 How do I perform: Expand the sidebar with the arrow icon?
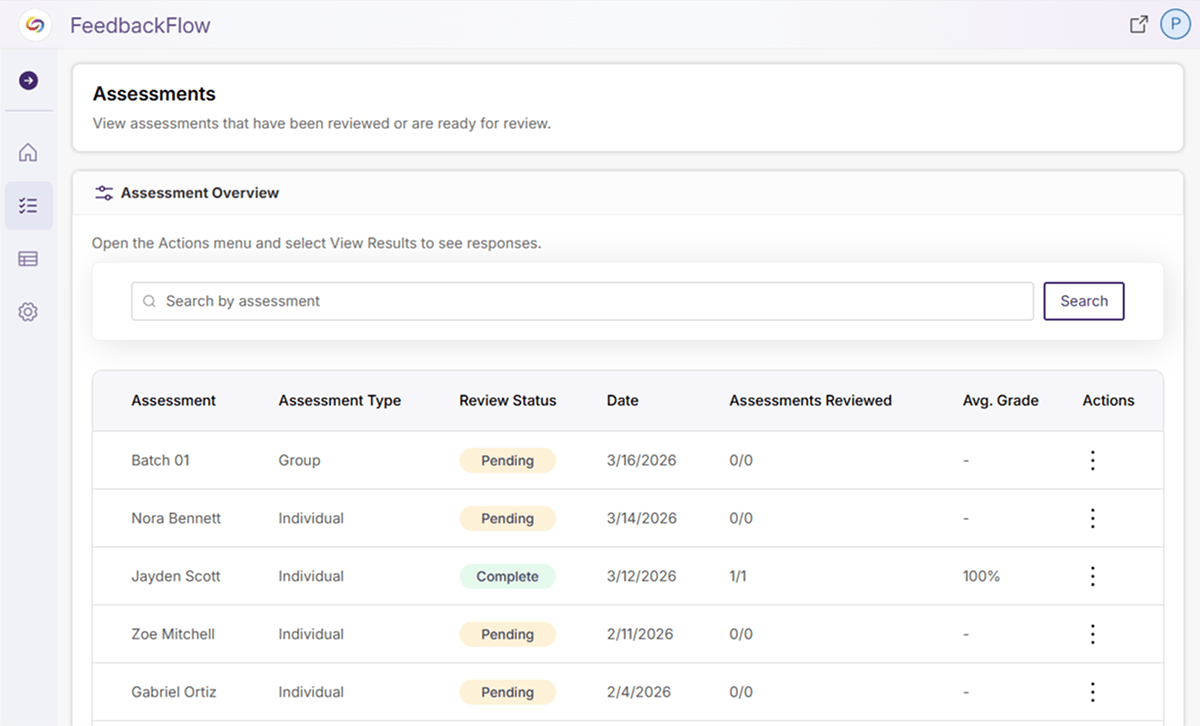click(29, 80)
